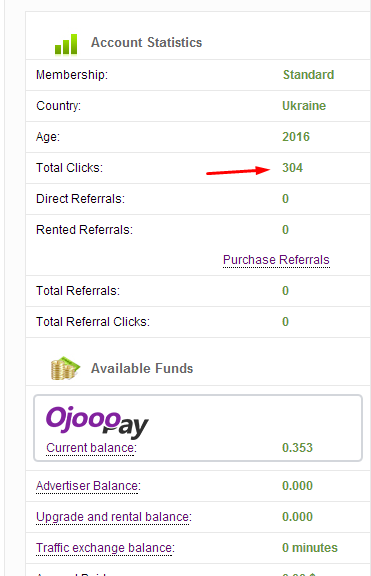Click the Available Funds heading
Screen dimensions: 371x576
point(142,368)
